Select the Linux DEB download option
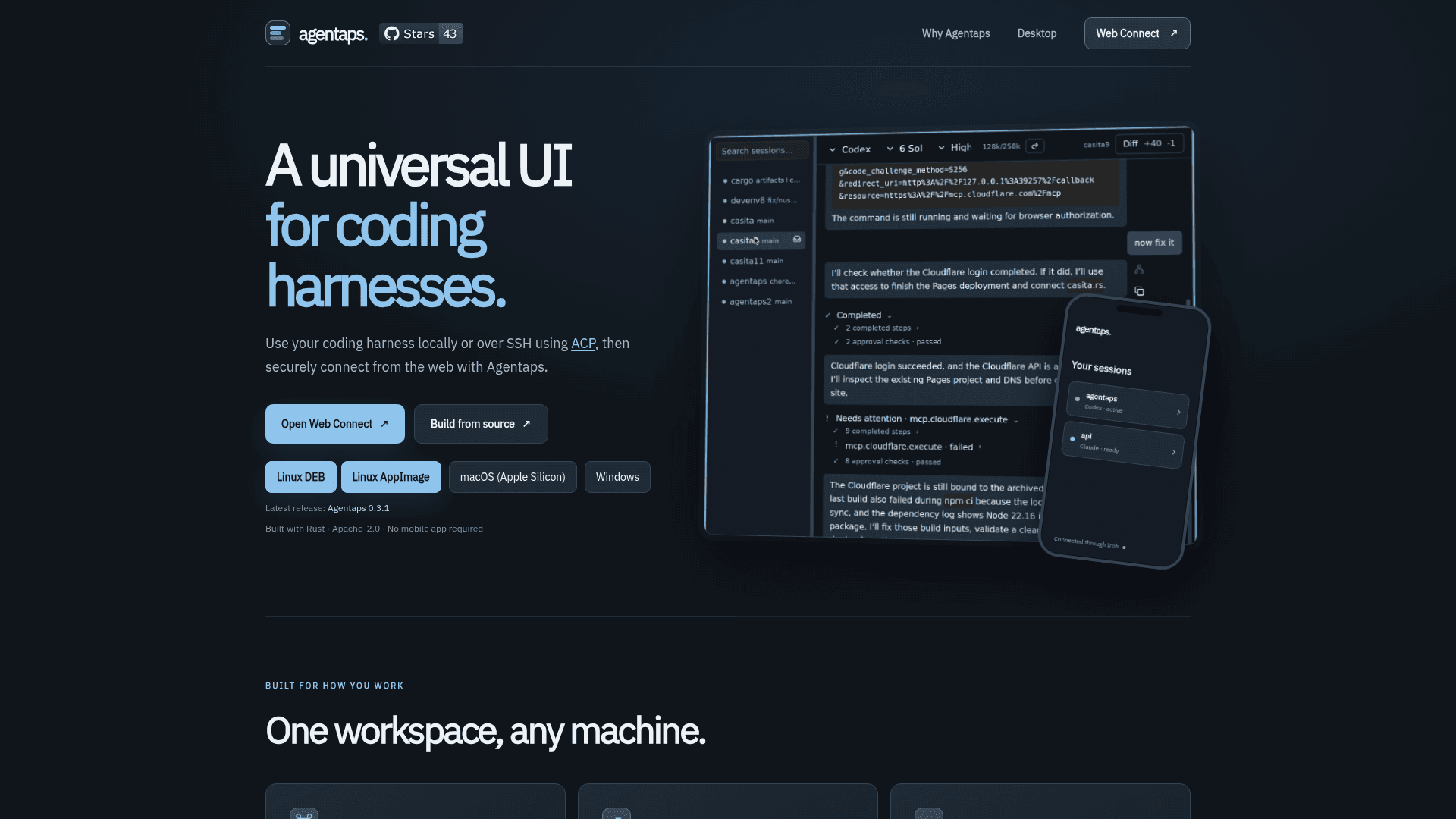This screenshot has height=819, width=1456. (x=300, y=477)
